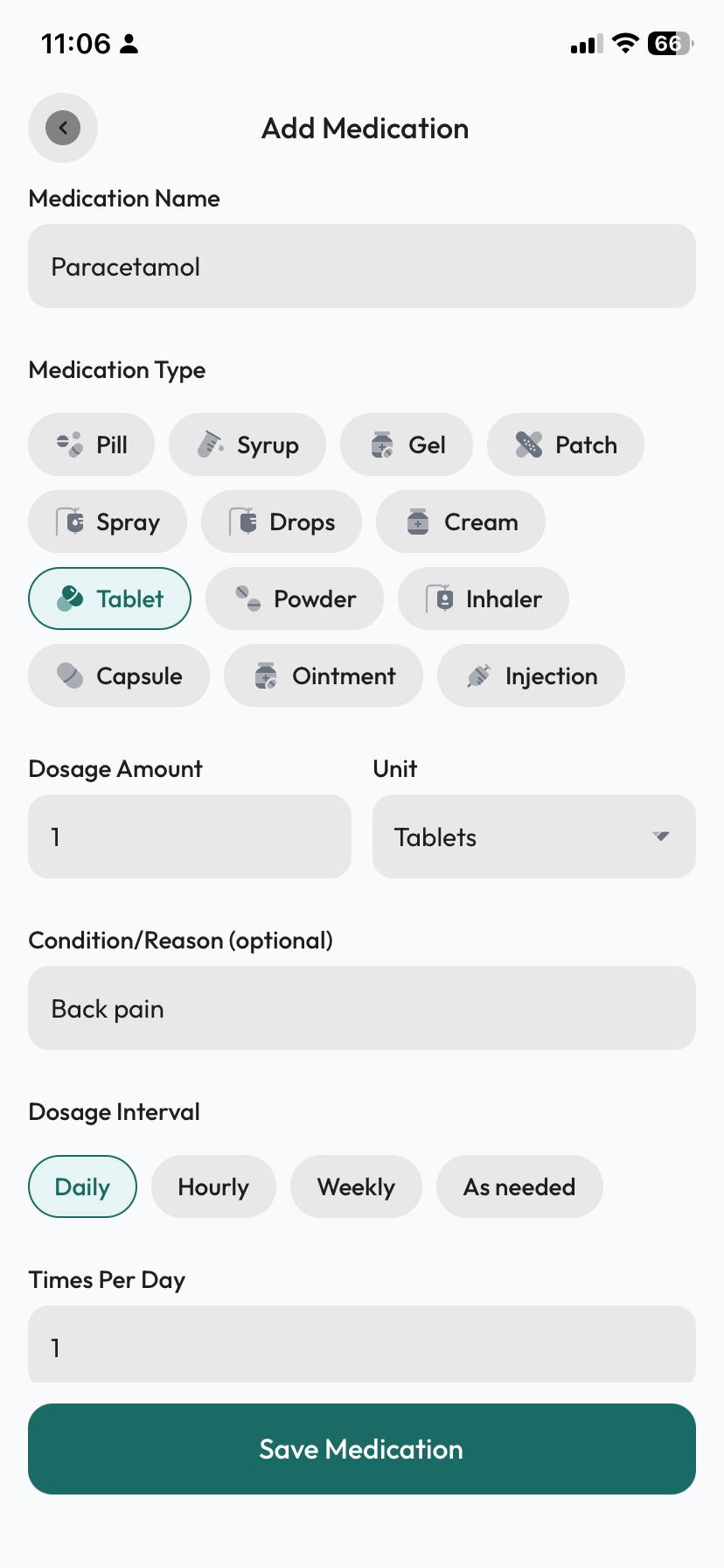Edit the Back pain reason field
This screenshot has height=1568, width=724.
(x=362, y=1008)
